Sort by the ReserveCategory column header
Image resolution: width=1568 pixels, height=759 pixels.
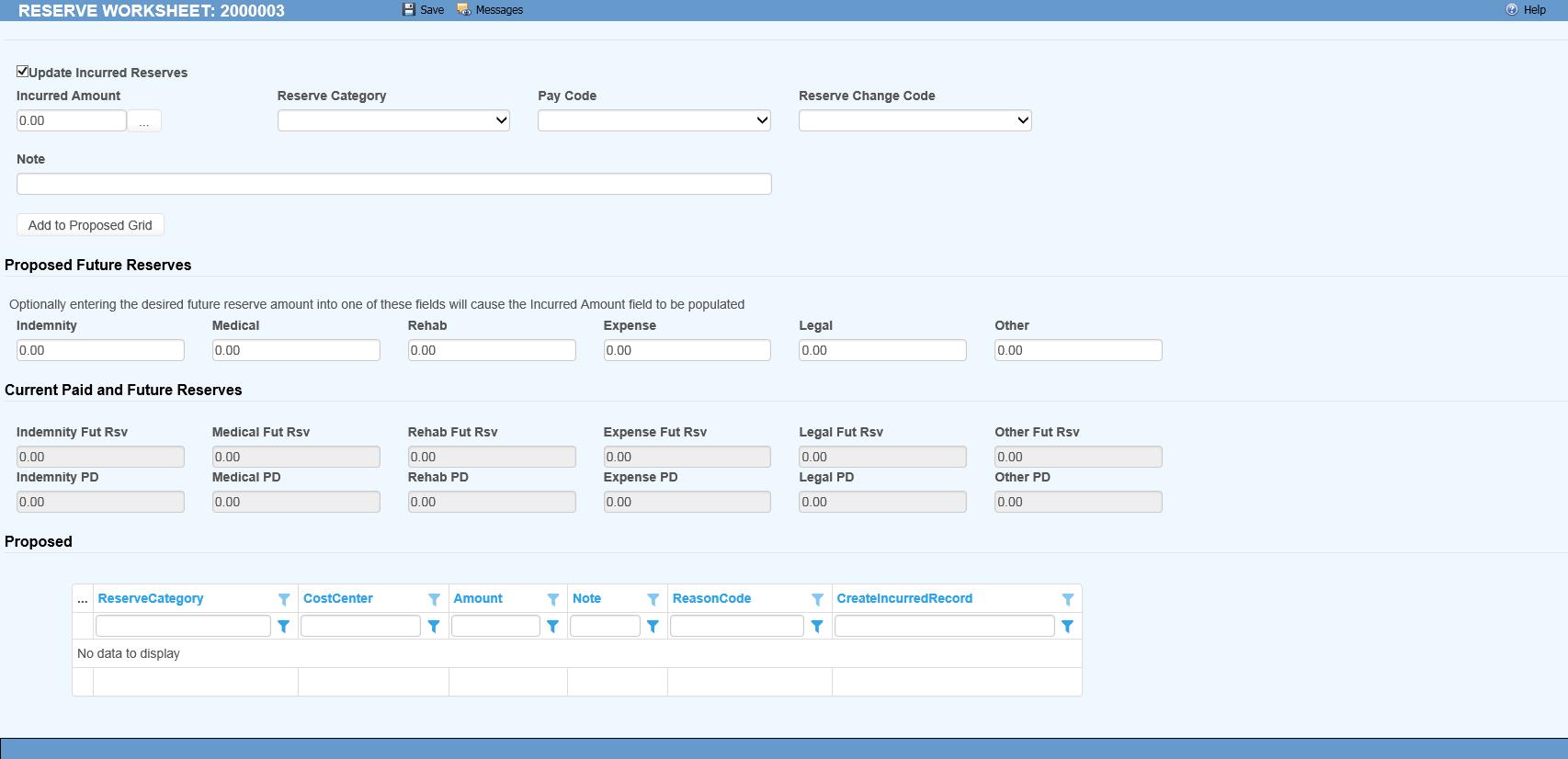point(151,598)
